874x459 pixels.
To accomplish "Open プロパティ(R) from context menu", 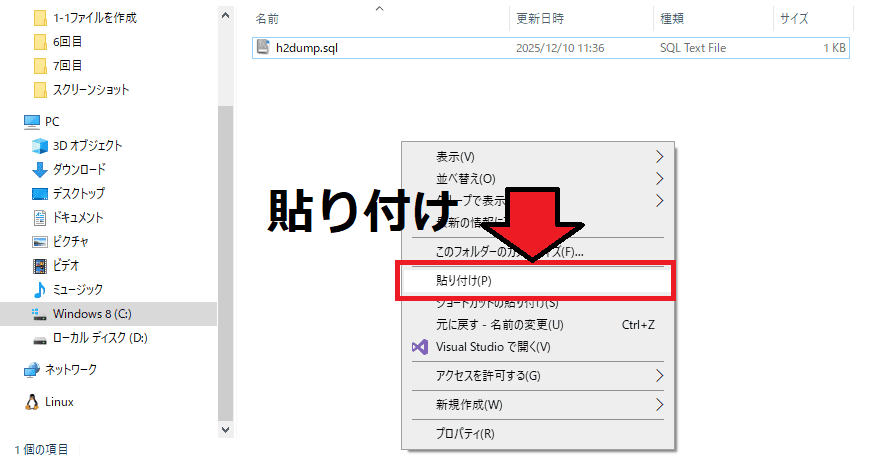I will click(465, 434).
